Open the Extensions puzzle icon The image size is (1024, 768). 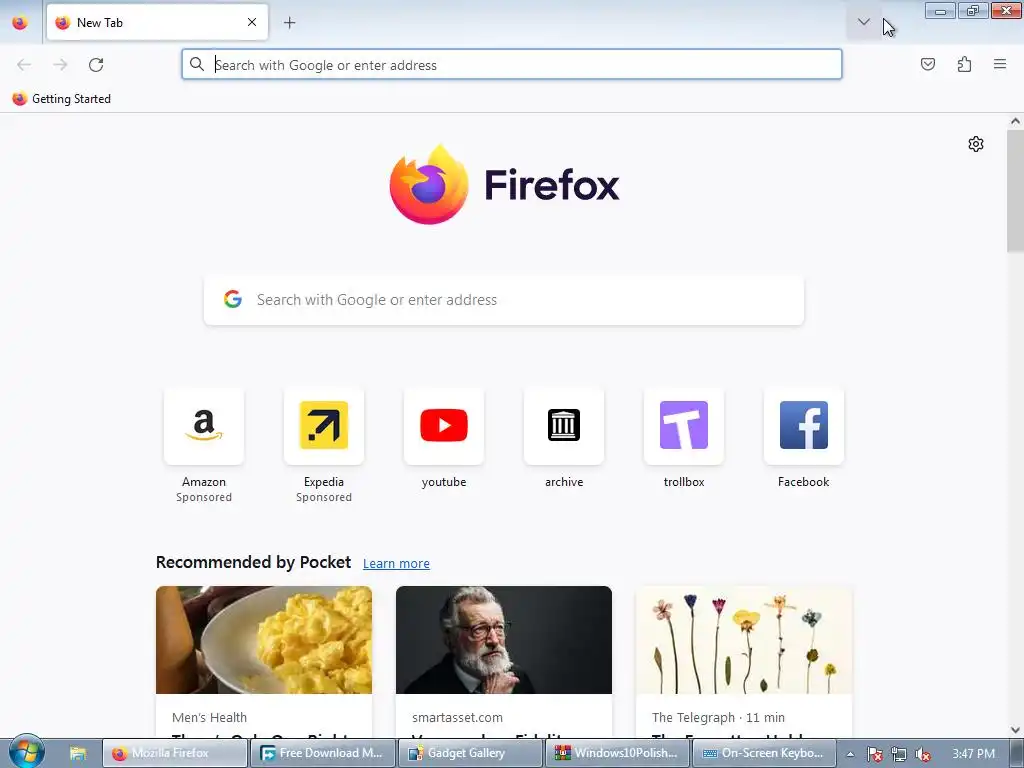point(964,64)
